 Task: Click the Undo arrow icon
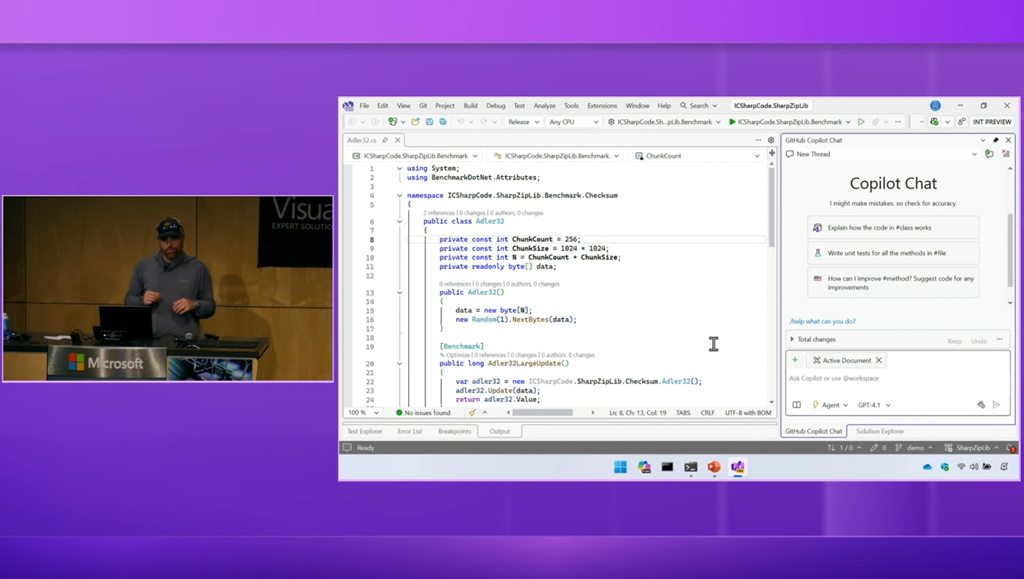point(460,122)
